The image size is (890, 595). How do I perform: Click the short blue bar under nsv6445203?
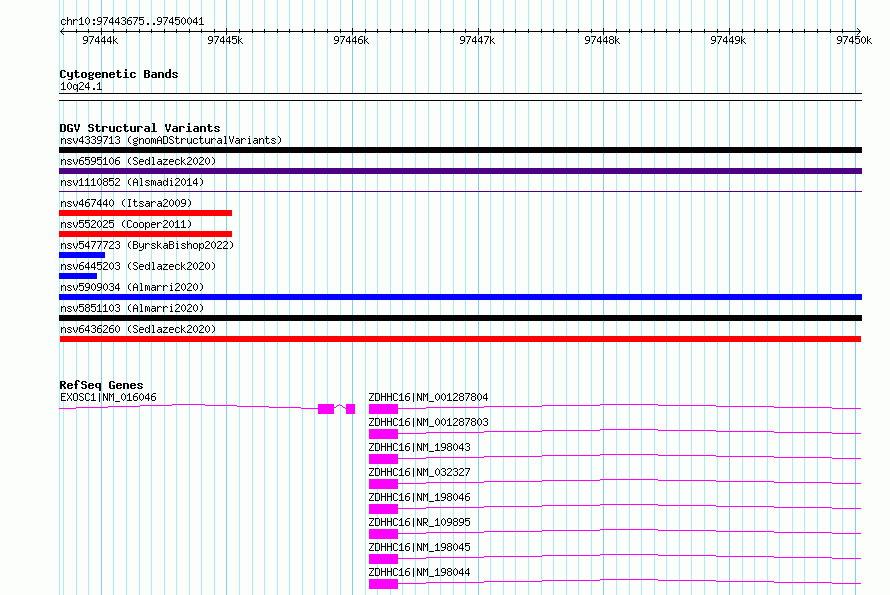click(78, 276)
